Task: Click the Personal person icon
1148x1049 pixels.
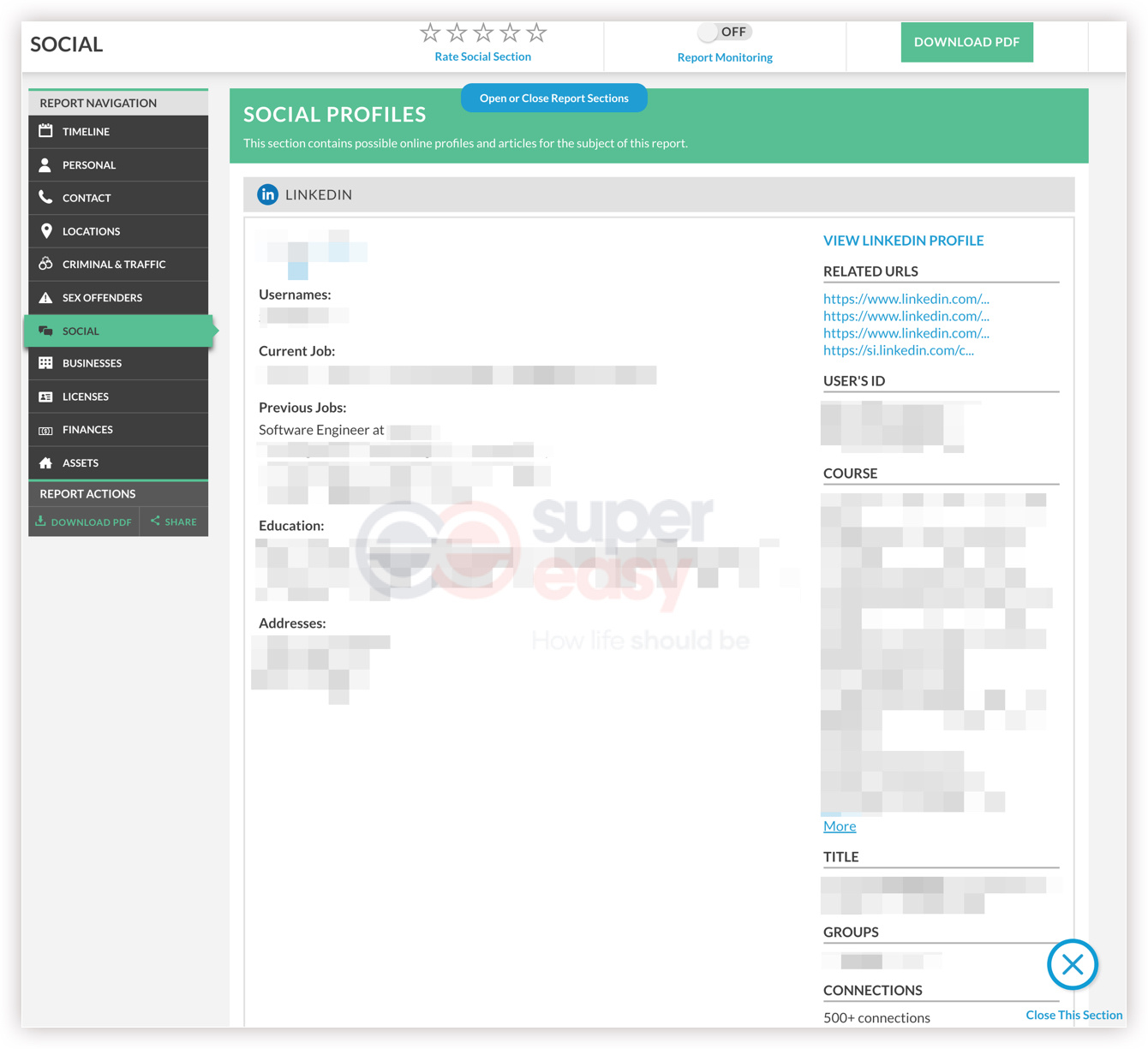Action: coord(45,164)
